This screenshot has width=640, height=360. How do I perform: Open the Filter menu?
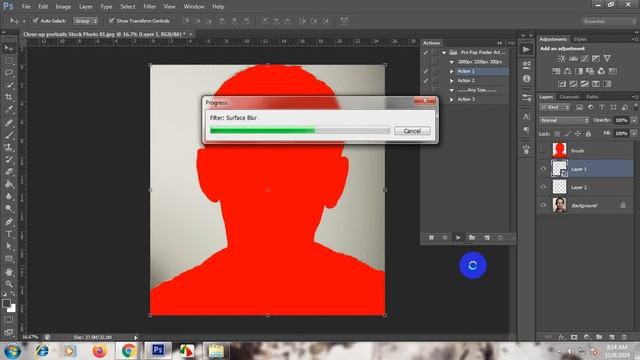click(x=149, y=7)
